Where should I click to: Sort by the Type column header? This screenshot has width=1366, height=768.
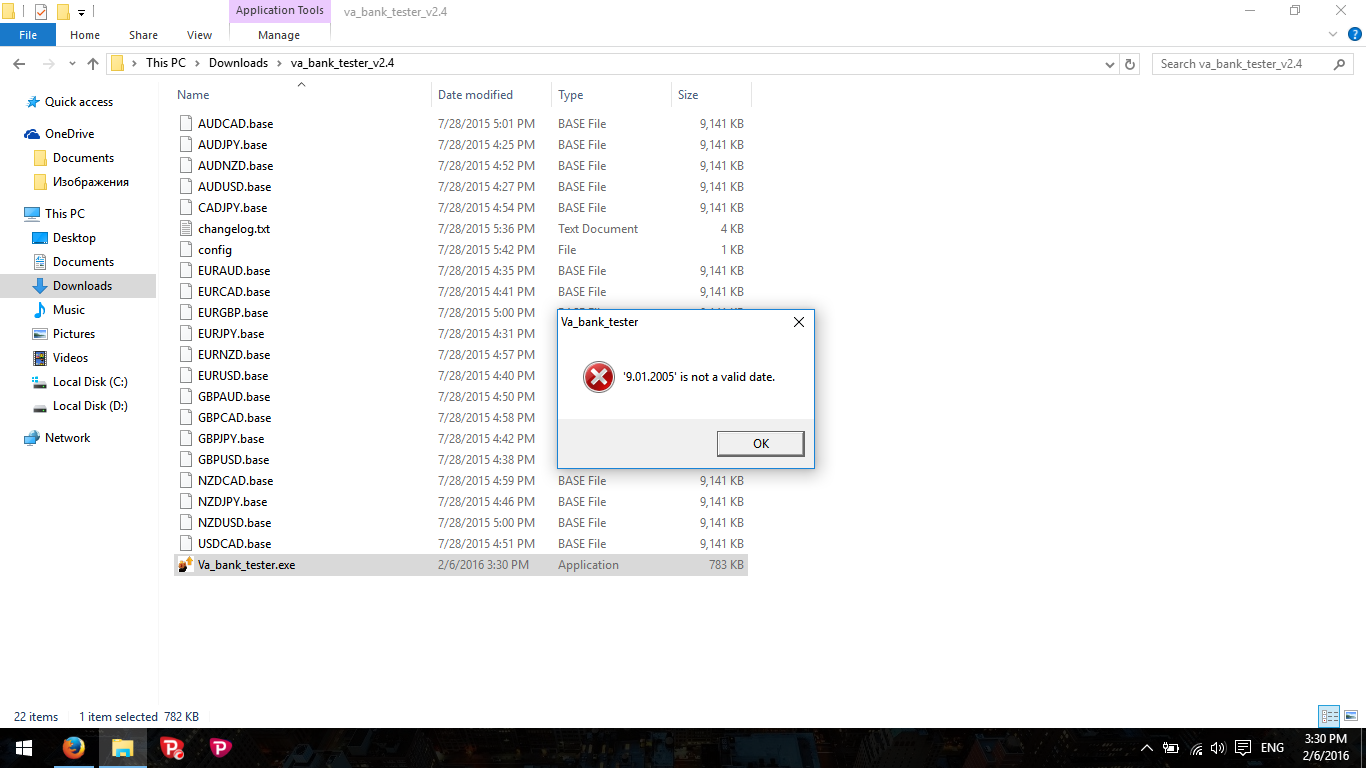click(x=570, y=95)
